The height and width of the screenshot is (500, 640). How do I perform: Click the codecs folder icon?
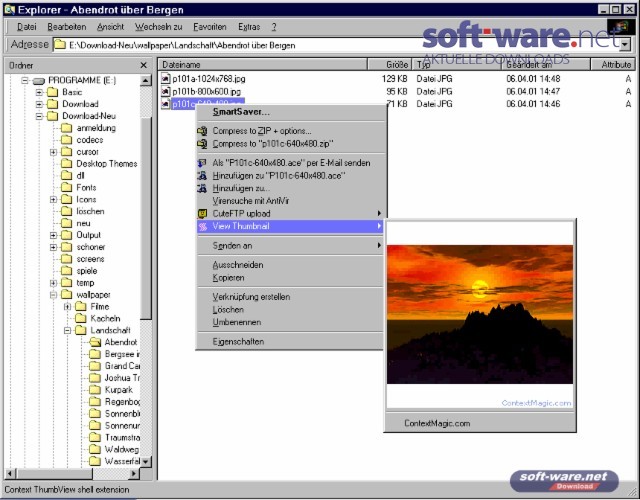tap(67, 140)
